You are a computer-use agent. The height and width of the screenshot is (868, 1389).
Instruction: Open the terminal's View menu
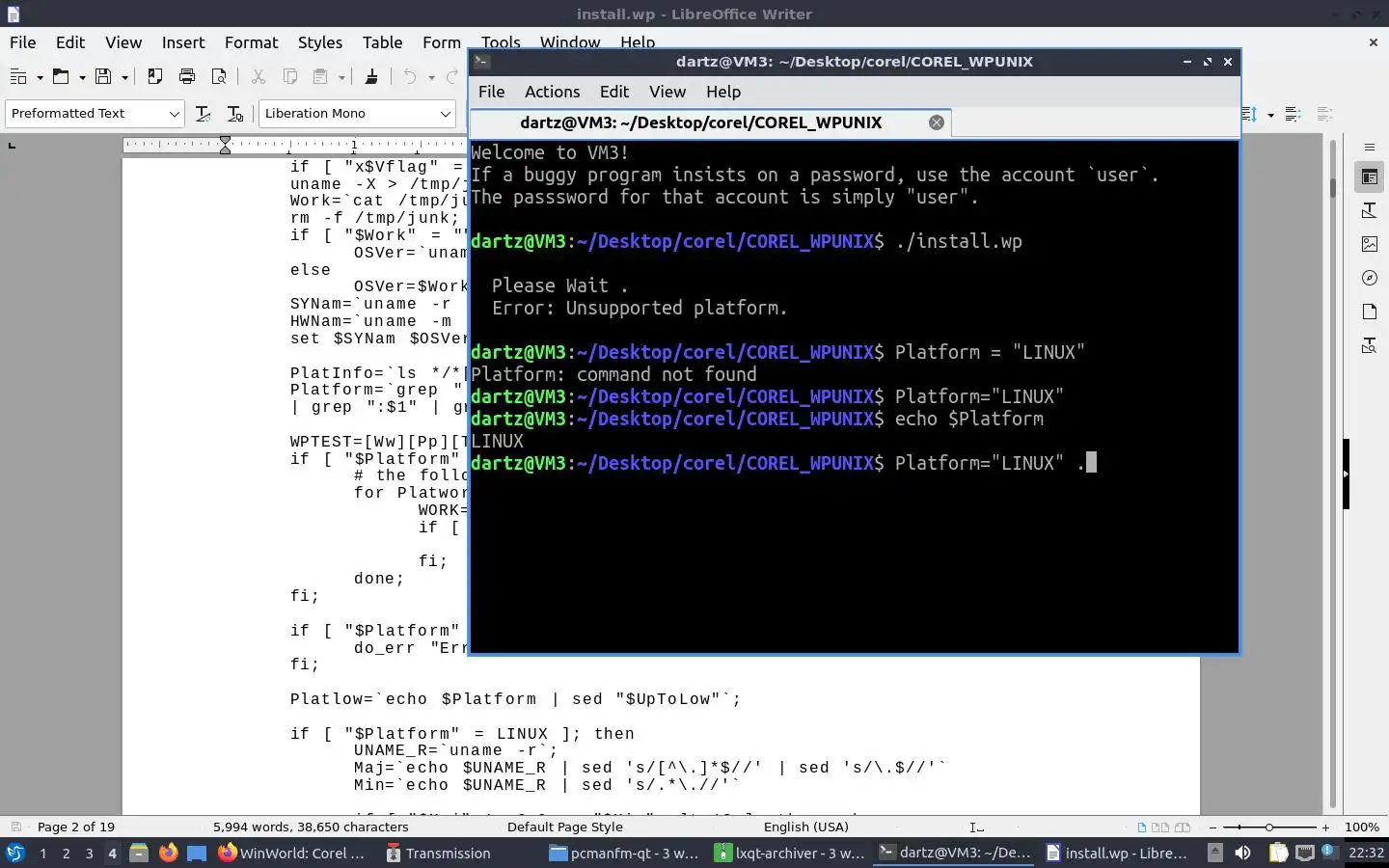(x=667, y=92)
